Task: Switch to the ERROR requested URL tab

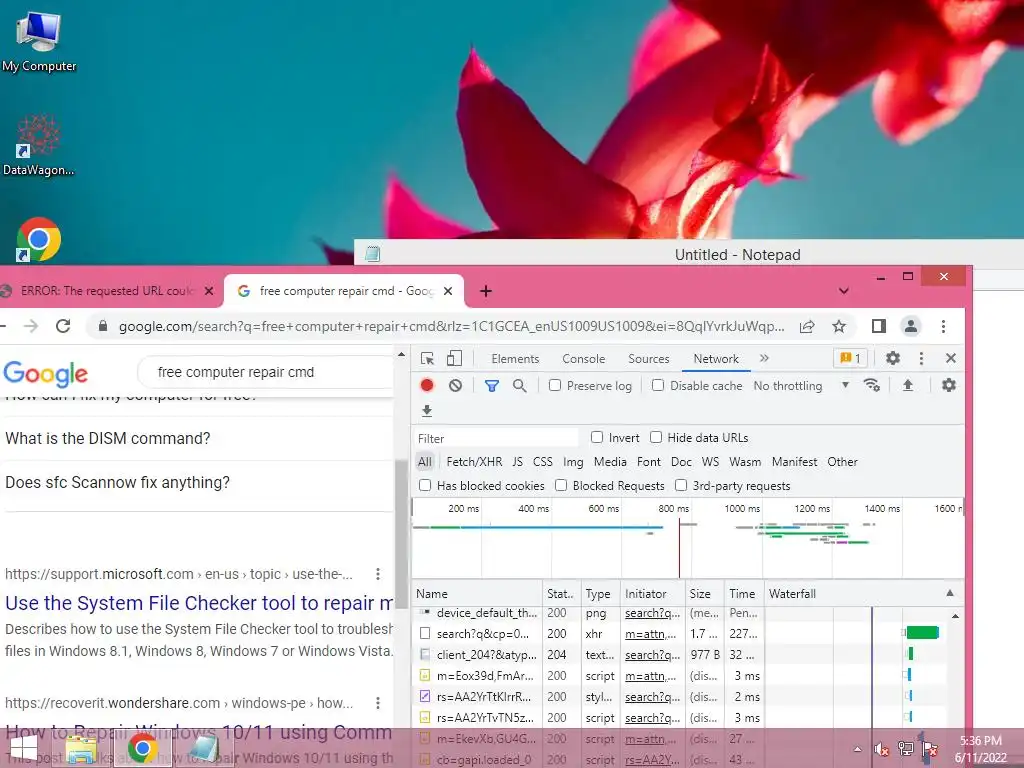Action: point(108,291)
